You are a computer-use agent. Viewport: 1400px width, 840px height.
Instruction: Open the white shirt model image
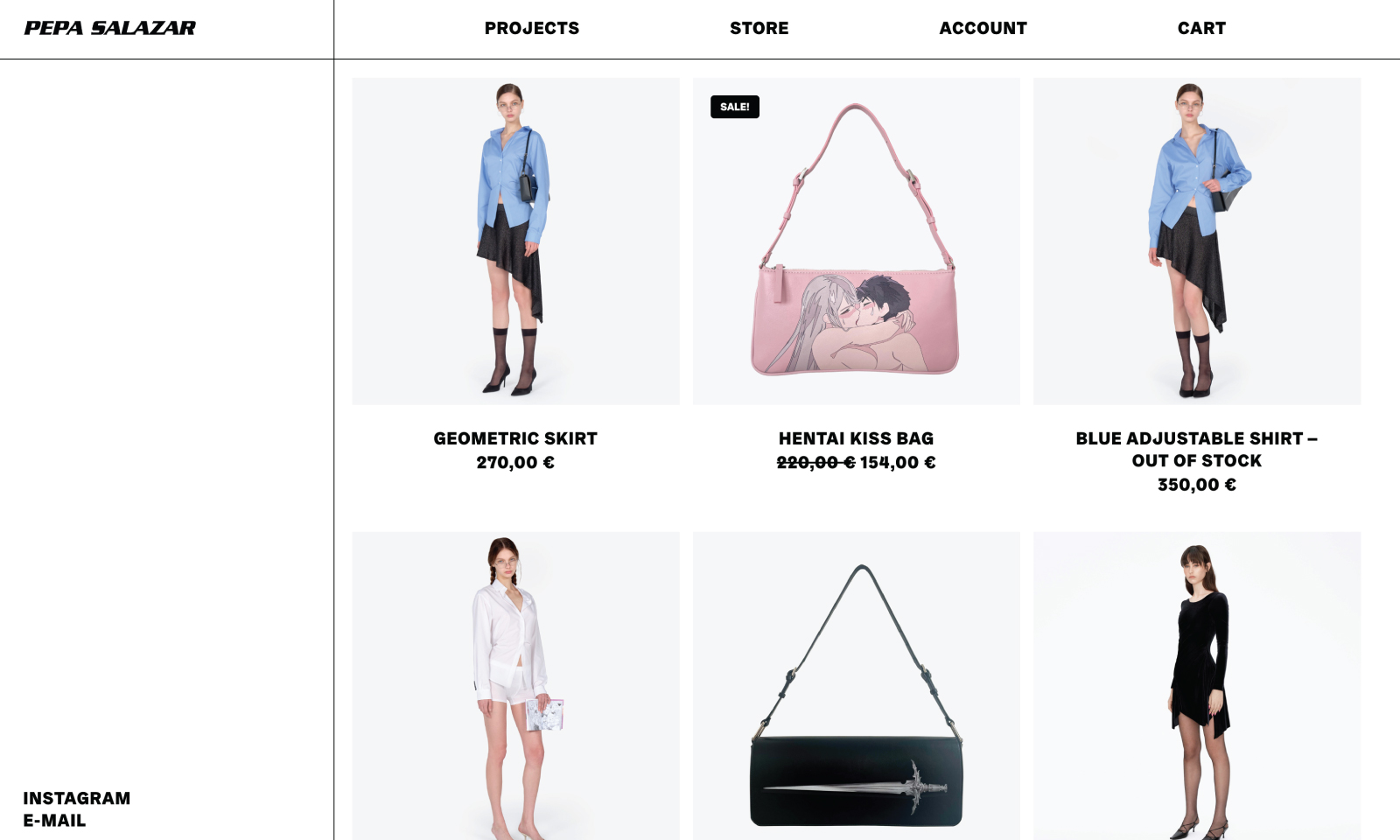click(516, 686)
